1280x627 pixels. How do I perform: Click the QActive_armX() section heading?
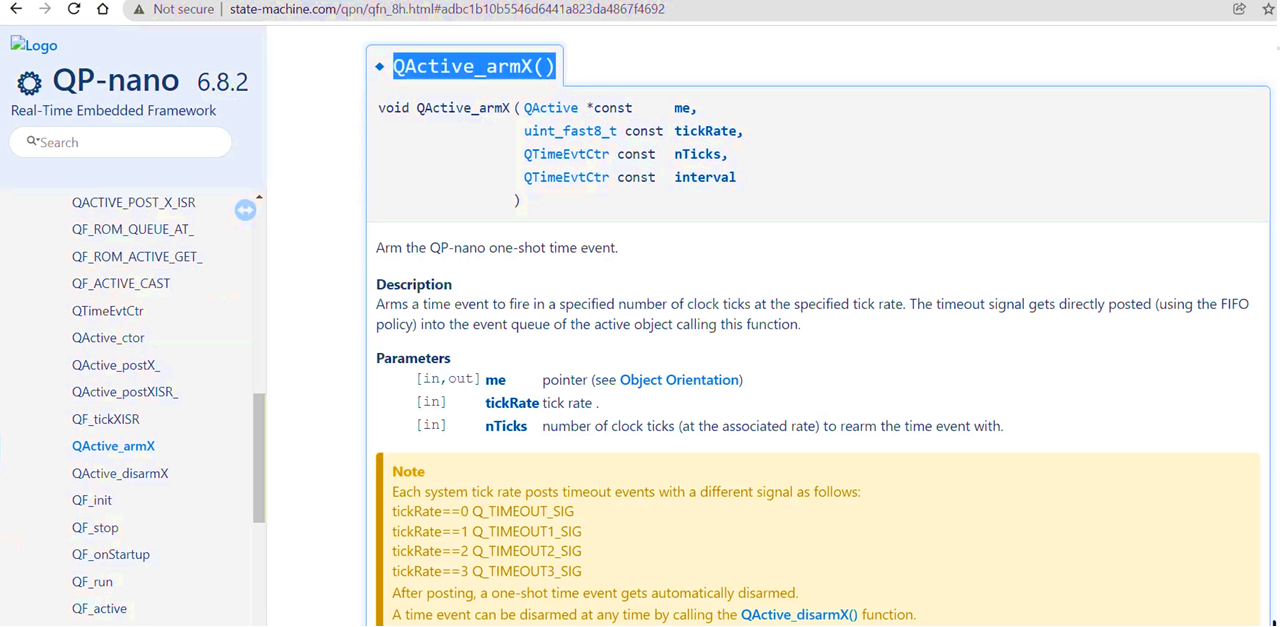474,67
